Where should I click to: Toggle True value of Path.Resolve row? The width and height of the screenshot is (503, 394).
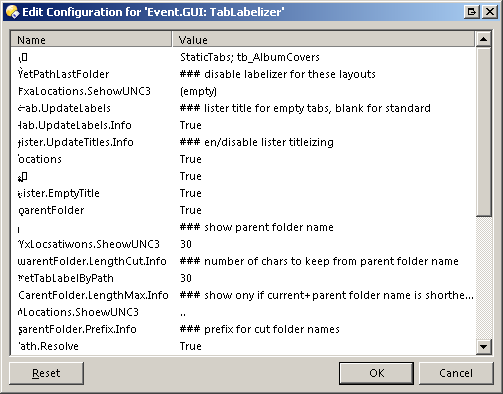191,346
